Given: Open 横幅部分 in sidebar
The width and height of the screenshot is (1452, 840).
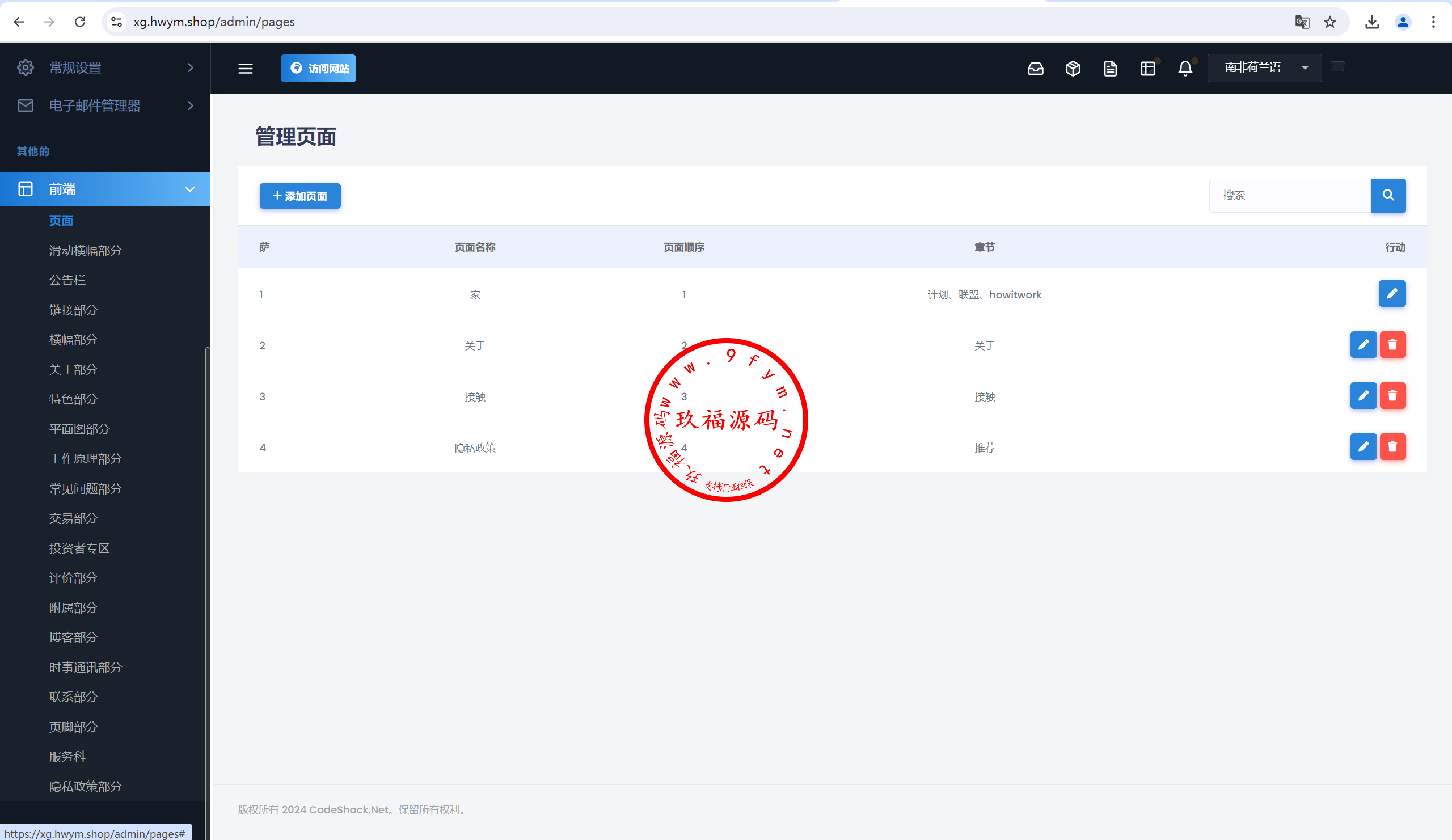Looking at the screenshot, I should click(x=73, y=340).
